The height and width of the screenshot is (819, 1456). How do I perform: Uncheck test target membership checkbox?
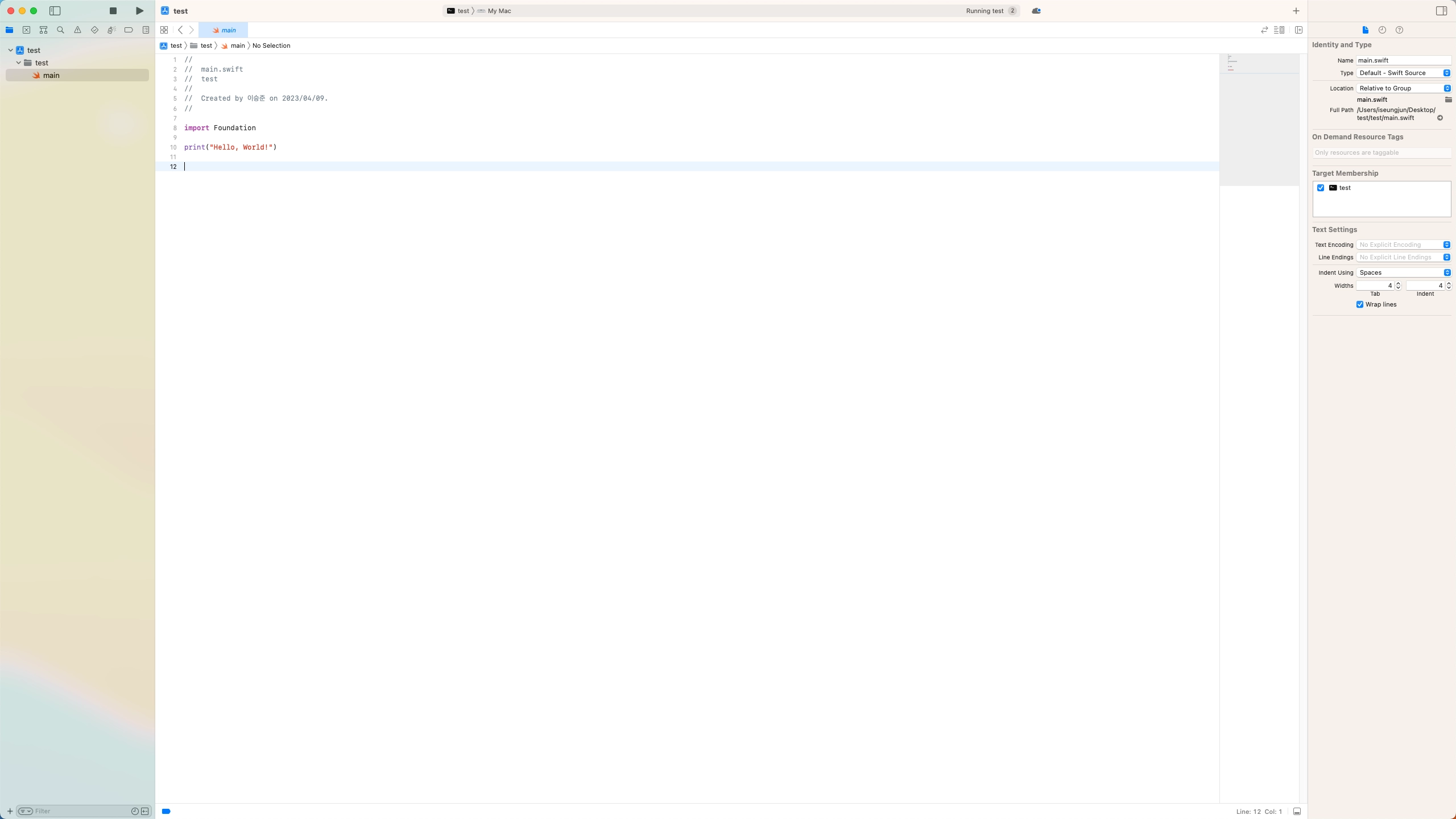click(1321, 188)
